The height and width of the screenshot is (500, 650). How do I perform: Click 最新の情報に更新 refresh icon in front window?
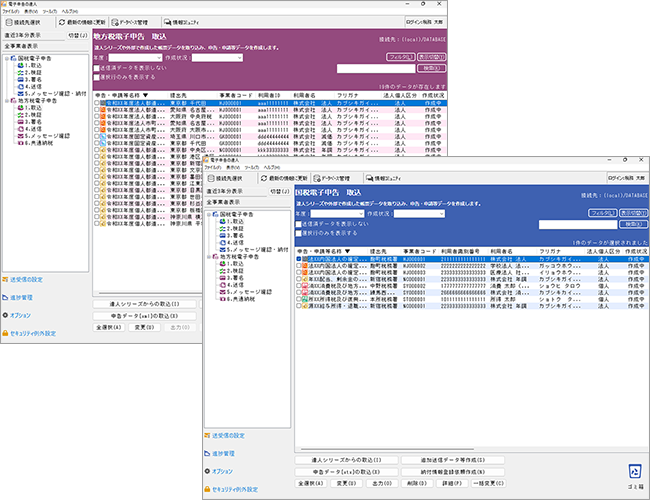coord(262,177)
